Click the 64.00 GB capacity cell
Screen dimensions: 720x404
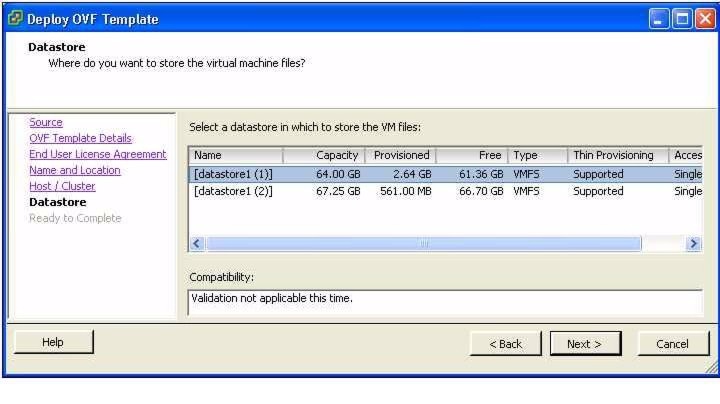[338, 174]
